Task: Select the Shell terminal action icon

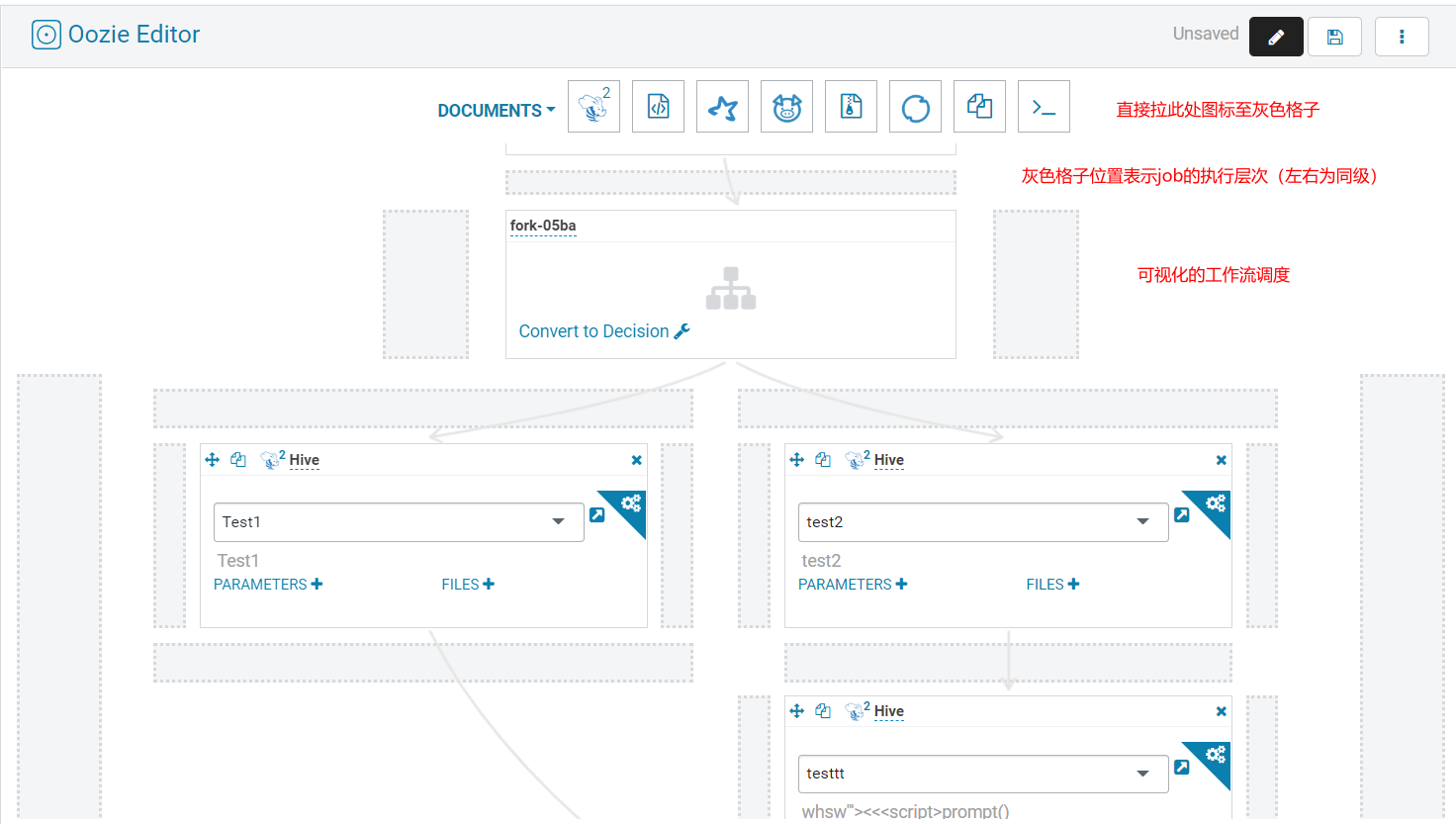Action: click(x=1044, y=107)
